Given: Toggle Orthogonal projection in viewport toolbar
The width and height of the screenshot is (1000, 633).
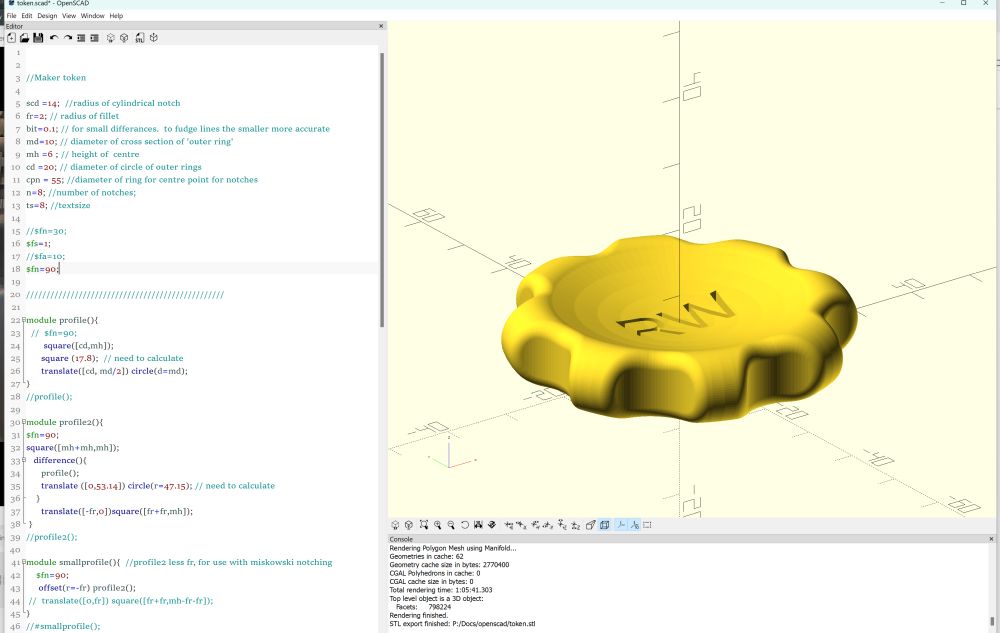Looking at the screenshot, I should point(604,525).
